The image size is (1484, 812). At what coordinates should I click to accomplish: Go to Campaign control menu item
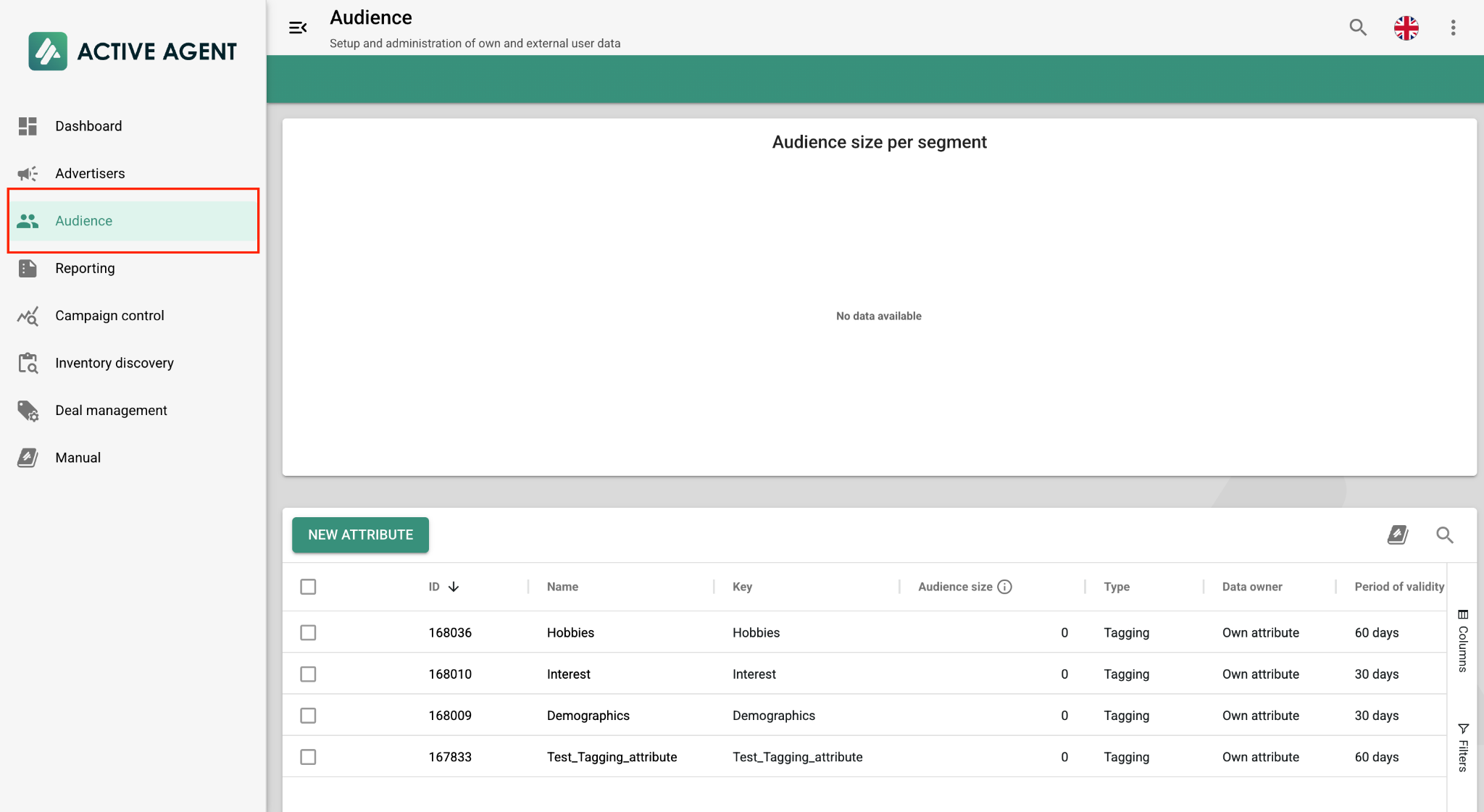point(109,316)
